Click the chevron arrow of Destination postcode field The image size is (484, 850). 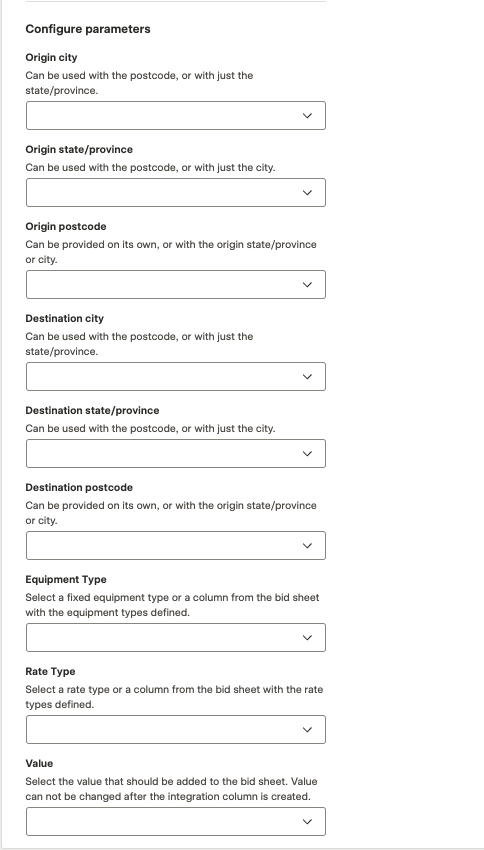tap(307, 546)
